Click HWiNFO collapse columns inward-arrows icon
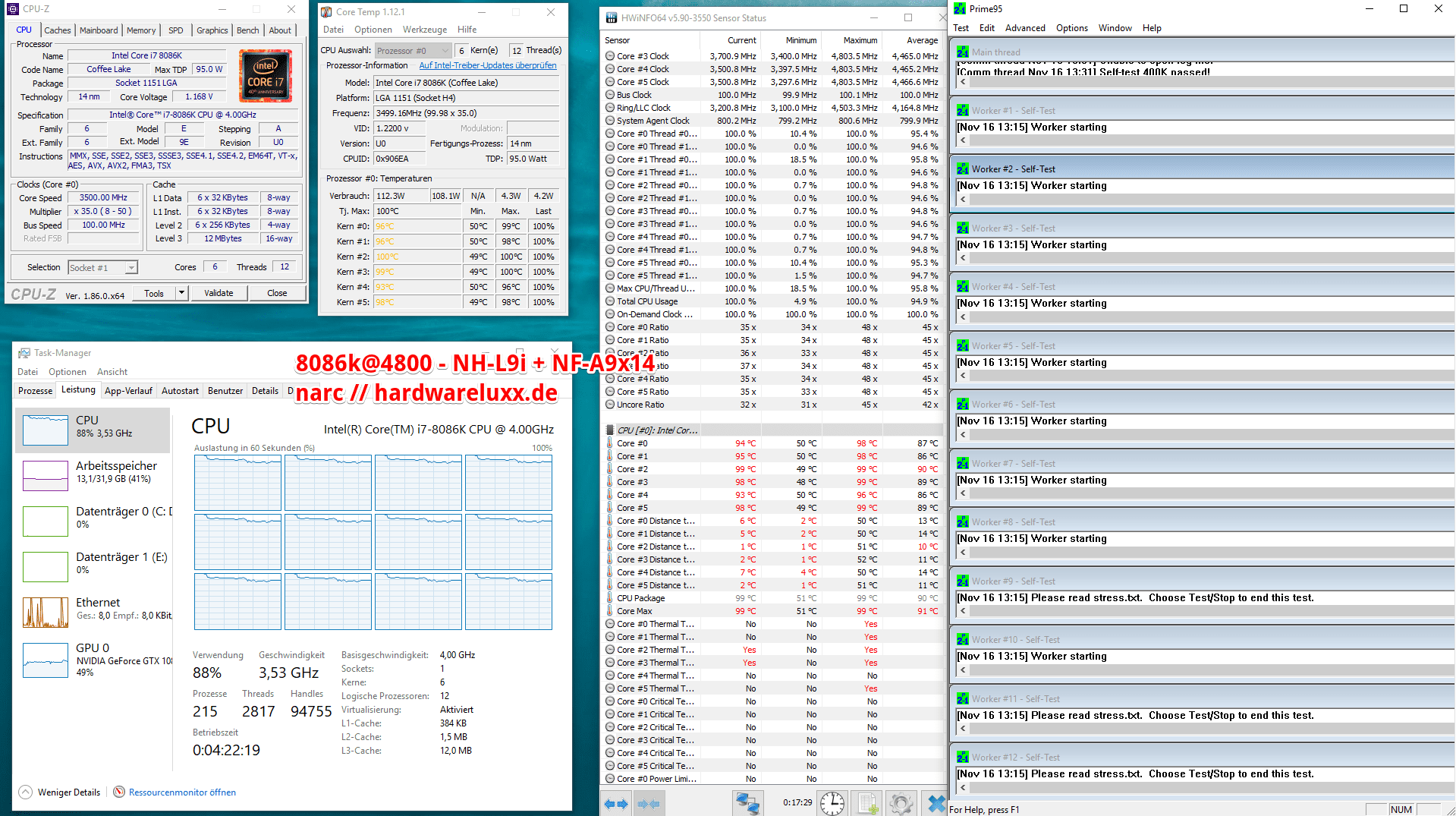Image resolution: width=1456 pixels, height=816 pixels. [649, 803]
